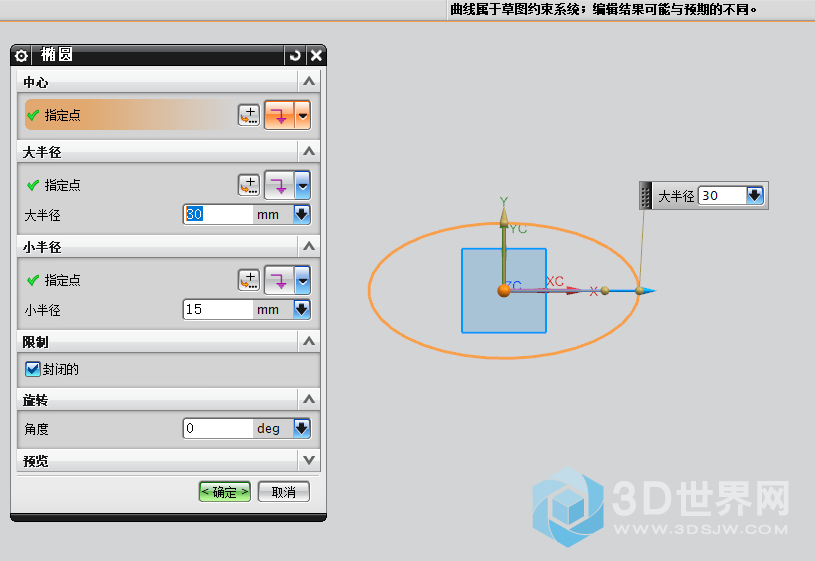
Task: Click inferred point icon in 中心 section
Action: pos(279,116)
